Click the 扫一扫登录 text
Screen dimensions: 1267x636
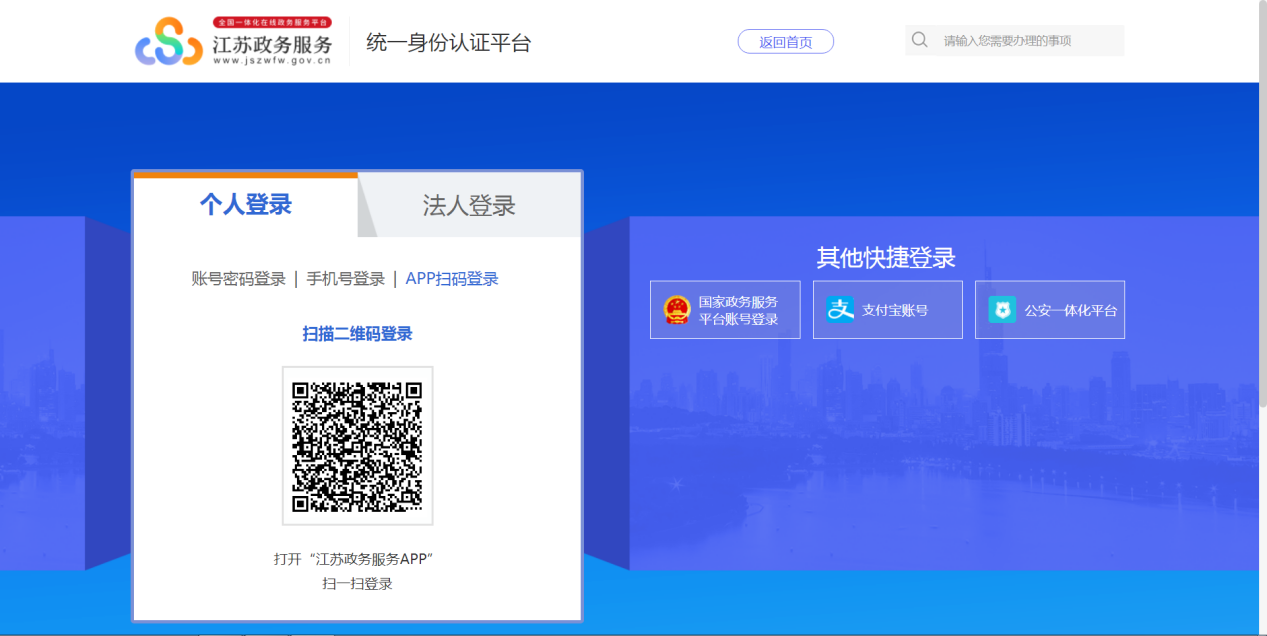coord(357,584)
